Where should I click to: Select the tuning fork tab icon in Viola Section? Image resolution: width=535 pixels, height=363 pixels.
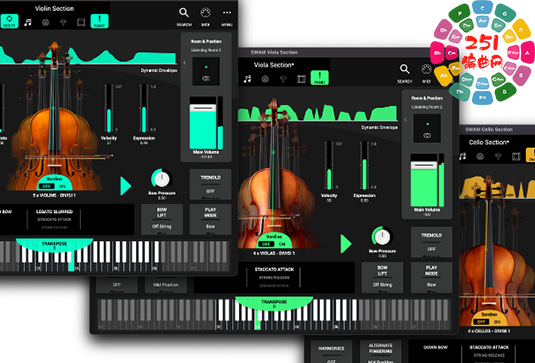click(x=283, y=79)
